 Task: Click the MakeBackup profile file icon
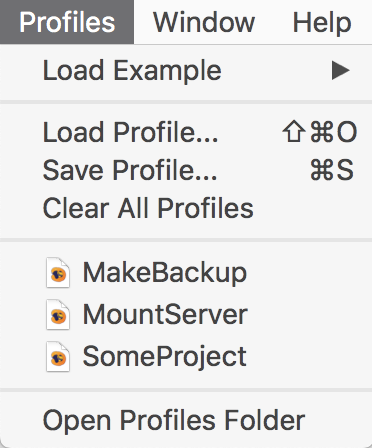58,273
